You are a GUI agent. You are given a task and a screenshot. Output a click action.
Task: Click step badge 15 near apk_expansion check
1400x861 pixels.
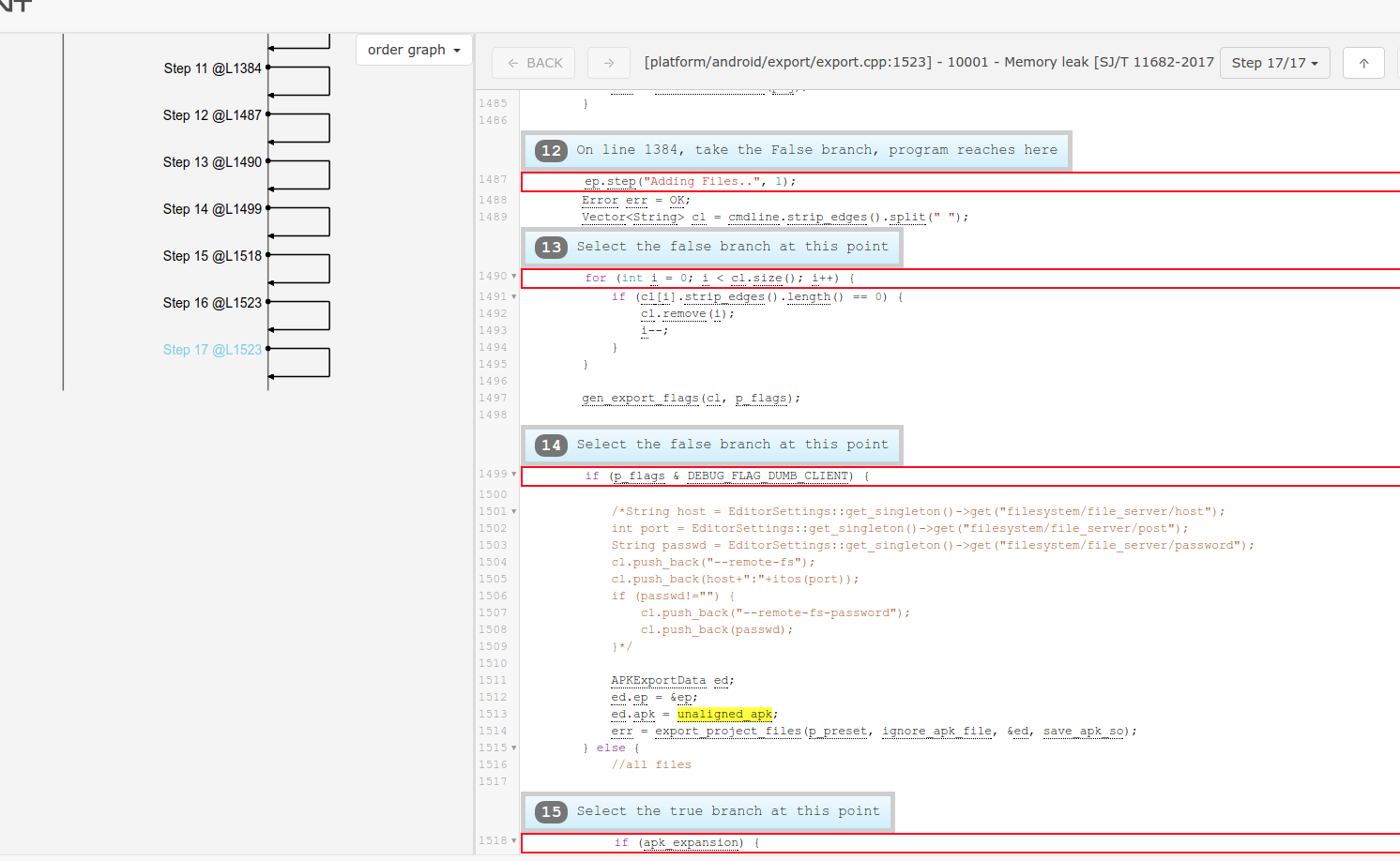pyautogui.click(x=551, y=811)
